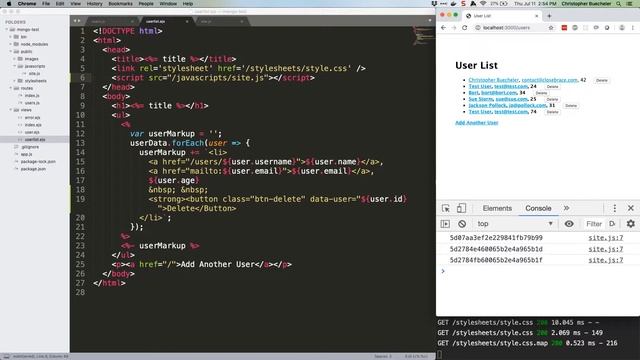The width and height of the screenshot is (640, 360).
Task: Open site.js:7 link for 5d07aa3ef2e229841fb79b99
Action: pyautogui.click(x=606, y=238)
